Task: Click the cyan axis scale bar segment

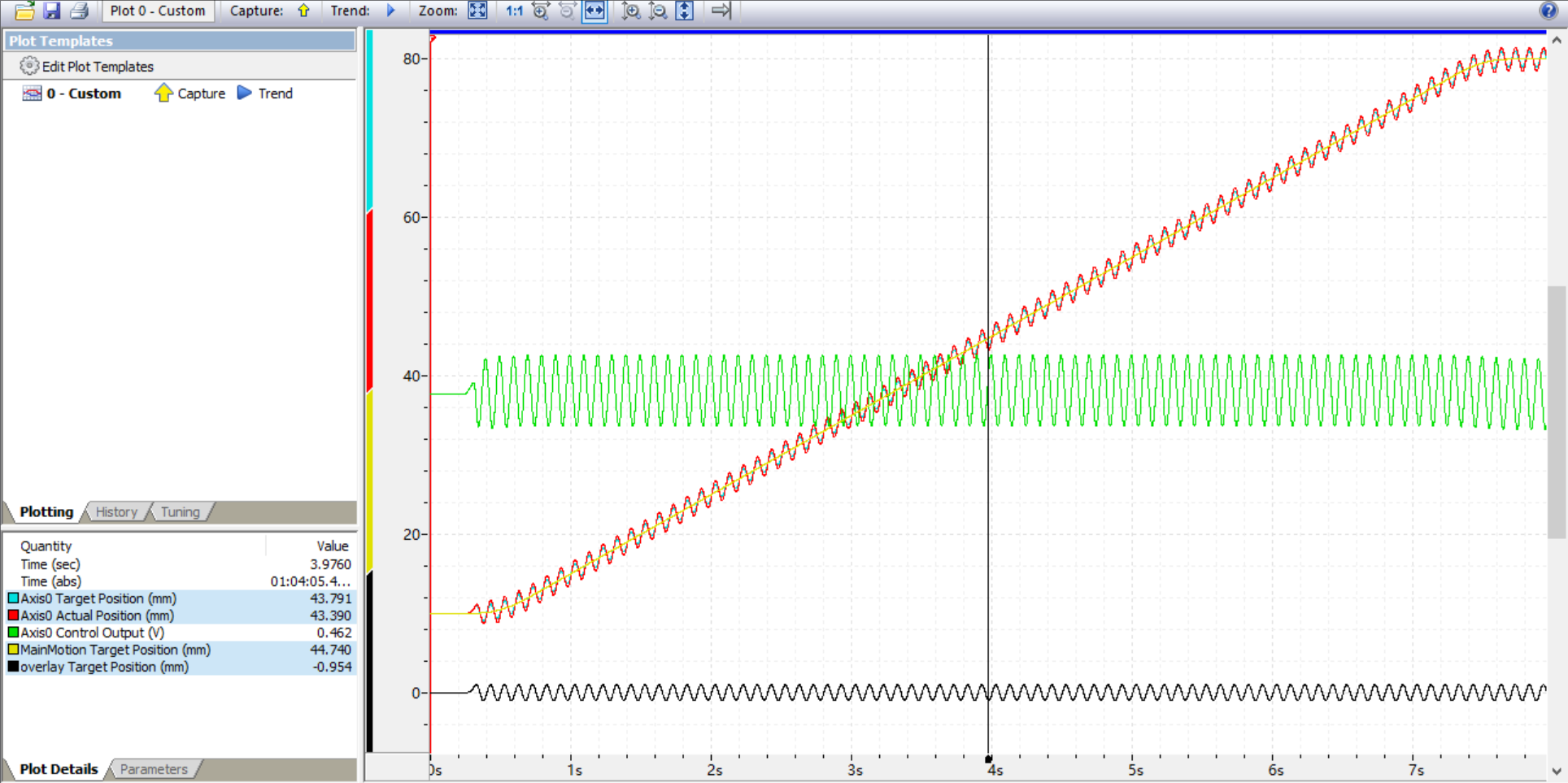Action: point(369,120)
